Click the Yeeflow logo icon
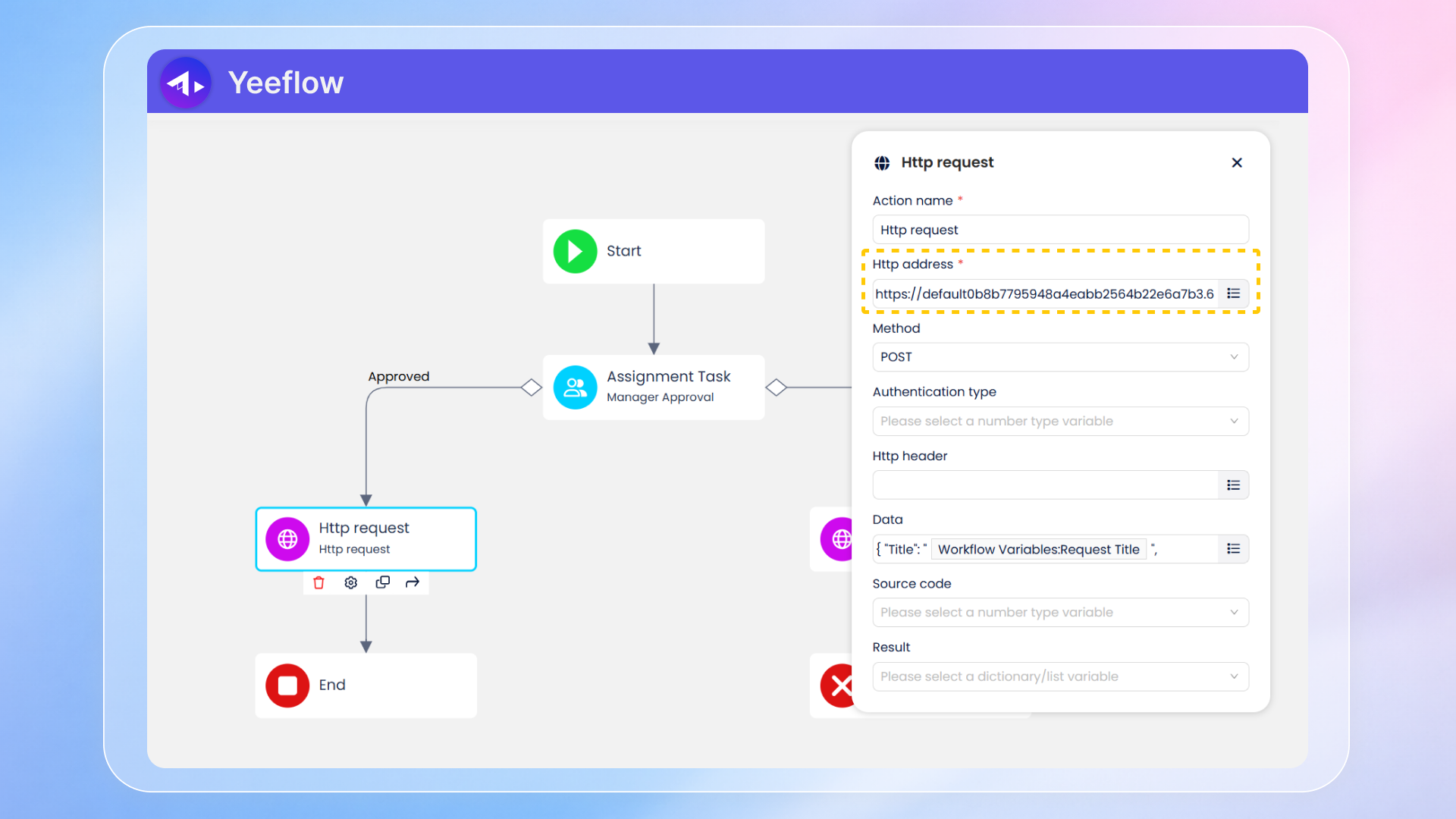The width and height of the screenshot is (1456, 819). pos(186,83)
